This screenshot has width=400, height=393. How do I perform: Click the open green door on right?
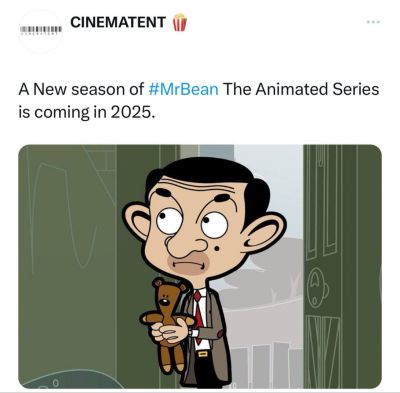[x=342, y=266]
